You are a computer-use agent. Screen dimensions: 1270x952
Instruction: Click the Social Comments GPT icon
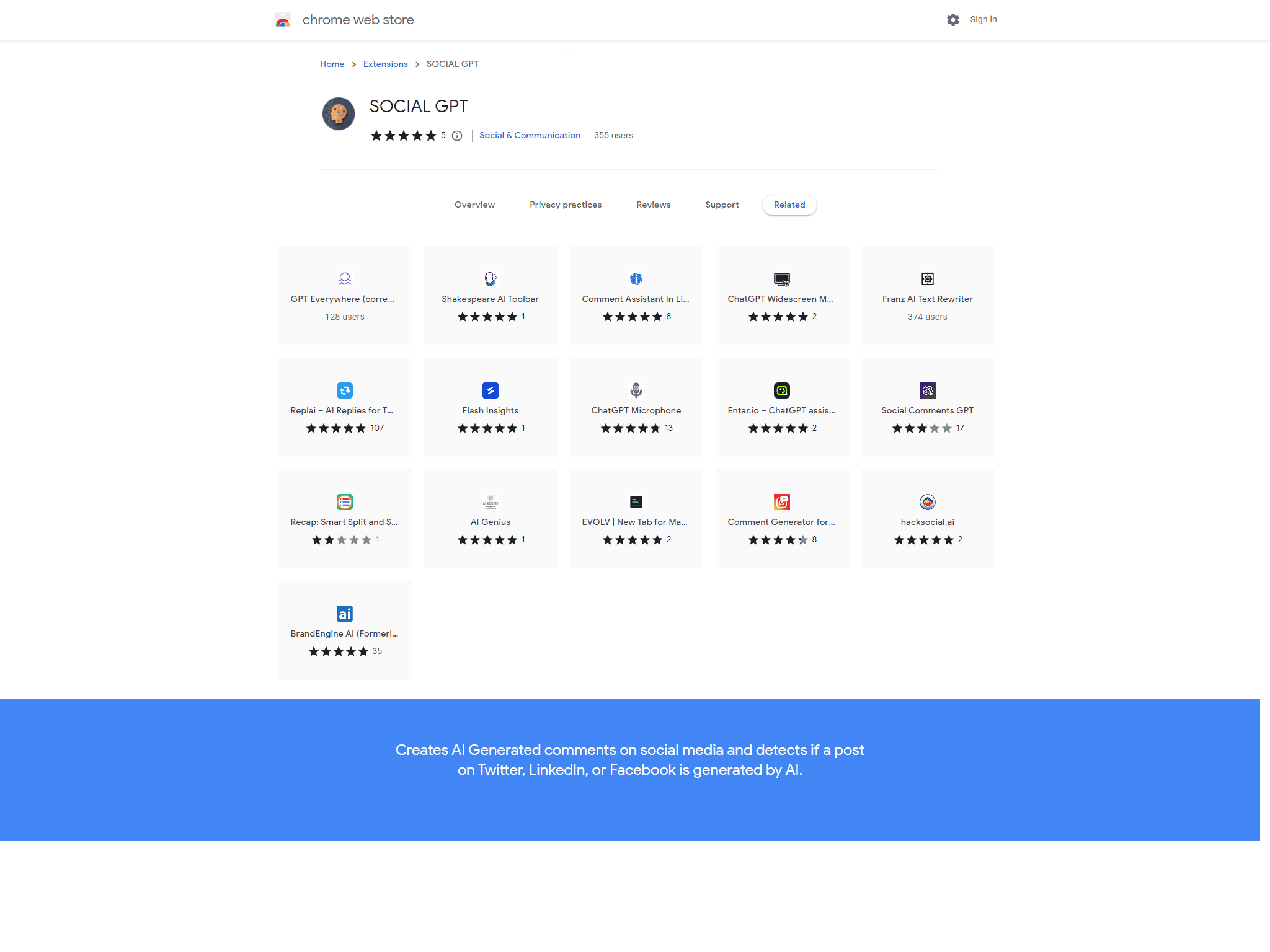pos(928,390)
